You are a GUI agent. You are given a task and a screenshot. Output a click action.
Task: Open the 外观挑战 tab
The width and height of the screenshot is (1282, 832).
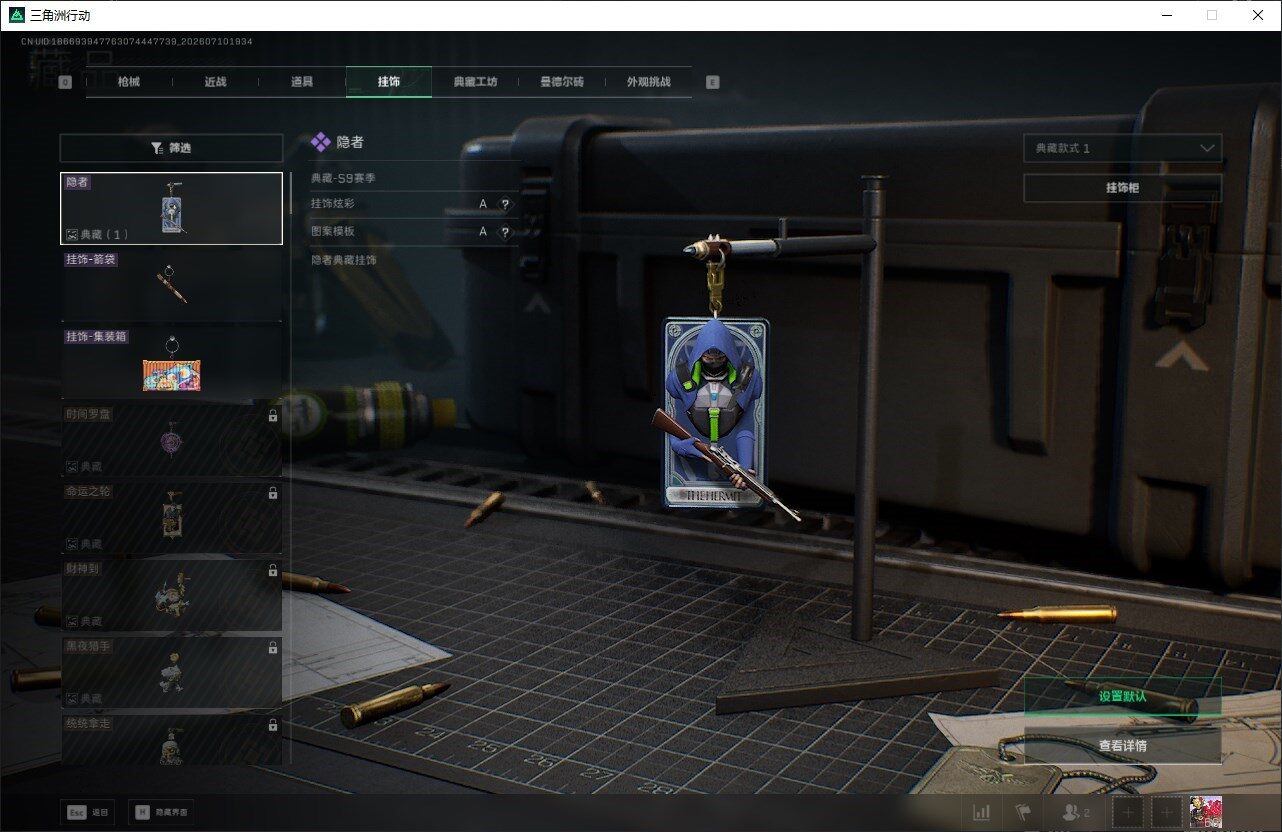(648, 82)
